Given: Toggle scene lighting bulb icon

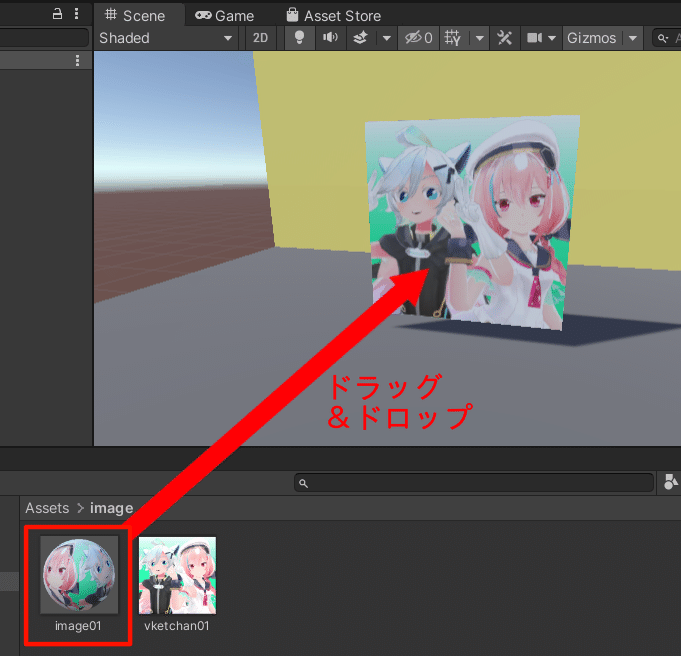Looking at the screenshot, I should [299, 38].
